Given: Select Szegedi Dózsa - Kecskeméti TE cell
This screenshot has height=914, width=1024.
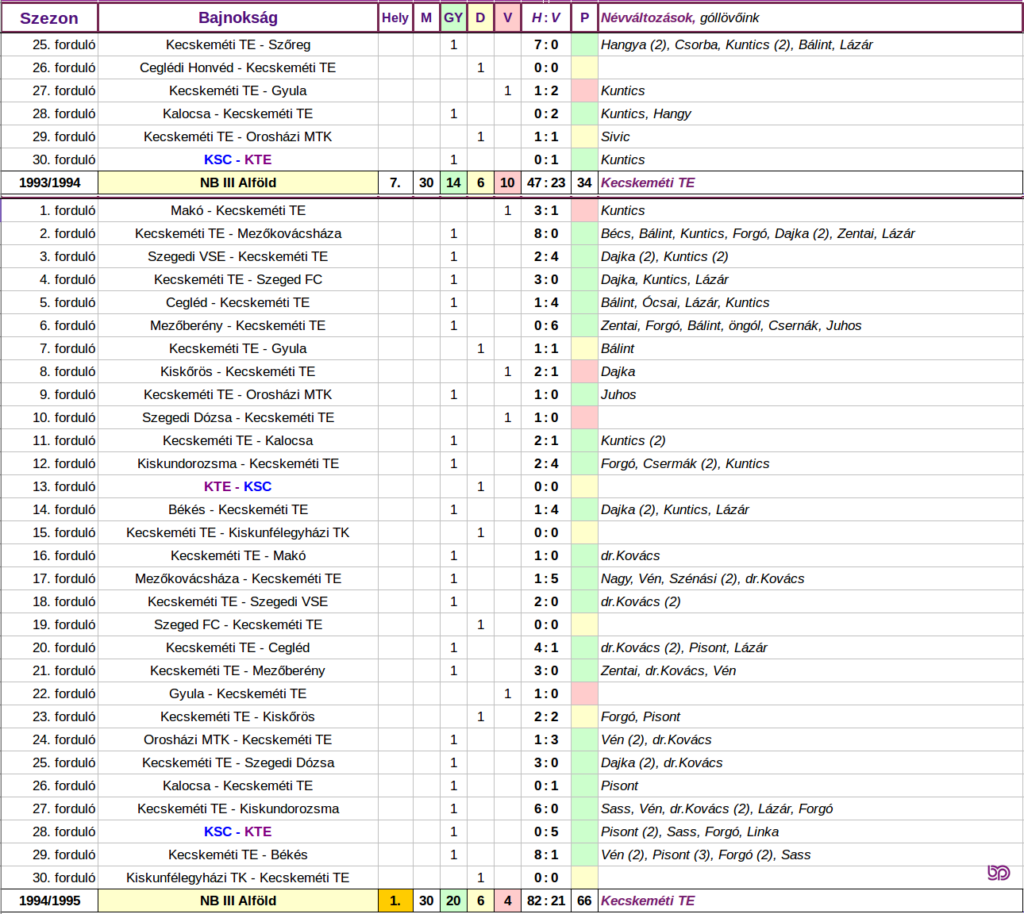Looking at the screenshot, I should [x=238, y=418].
